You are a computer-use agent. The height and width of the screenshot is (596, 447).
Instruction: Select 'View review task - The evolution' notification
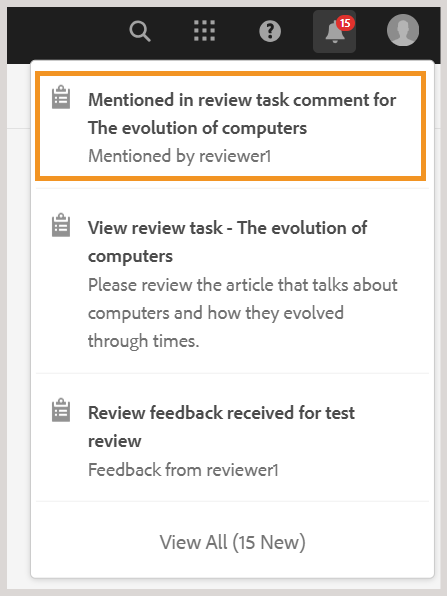tap(232, 281)
